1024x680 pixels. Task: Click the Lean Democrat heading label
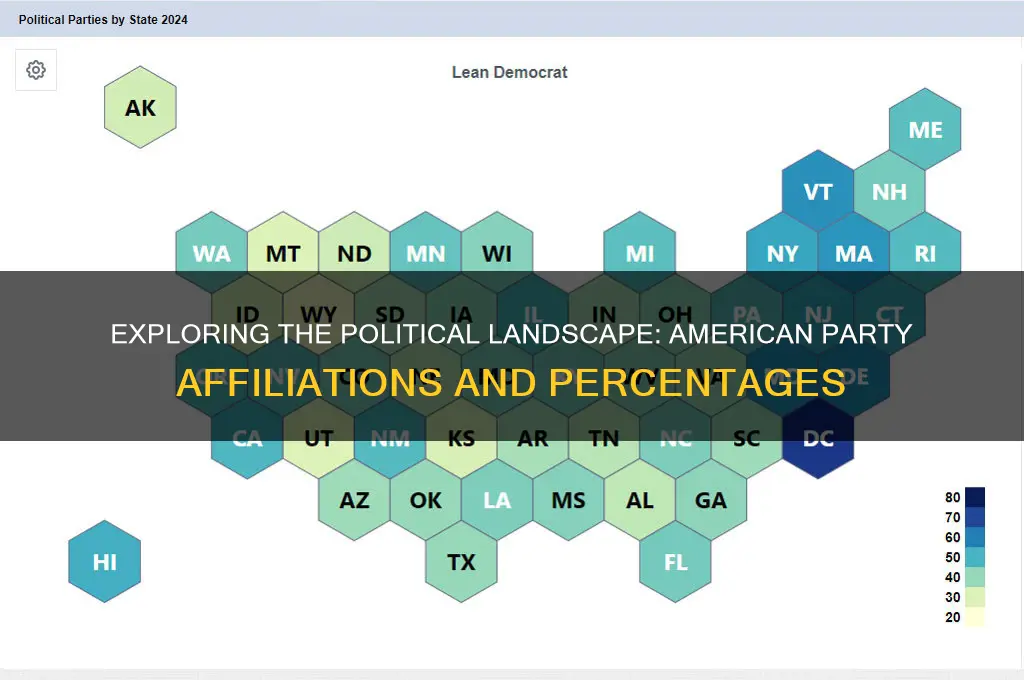[509, 71]
